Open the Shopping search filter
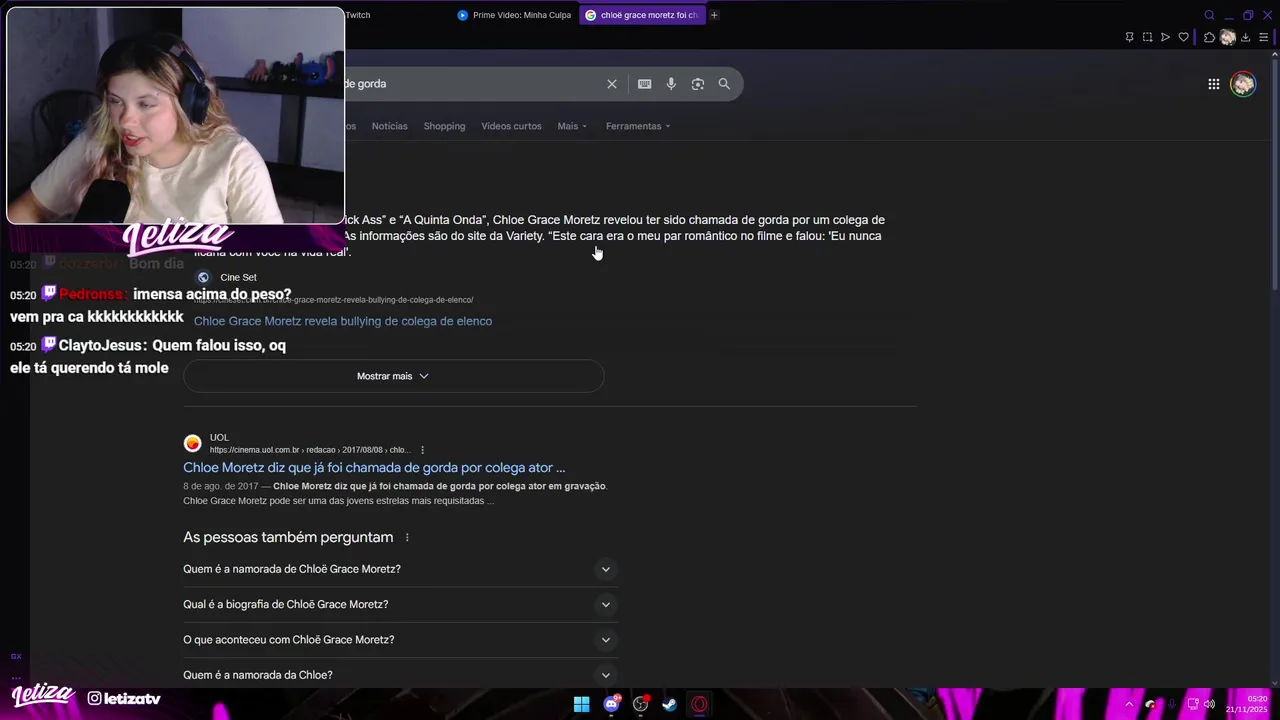Image resolution: width=1280 pixels, height=720 pixels. tap(444, 126)
